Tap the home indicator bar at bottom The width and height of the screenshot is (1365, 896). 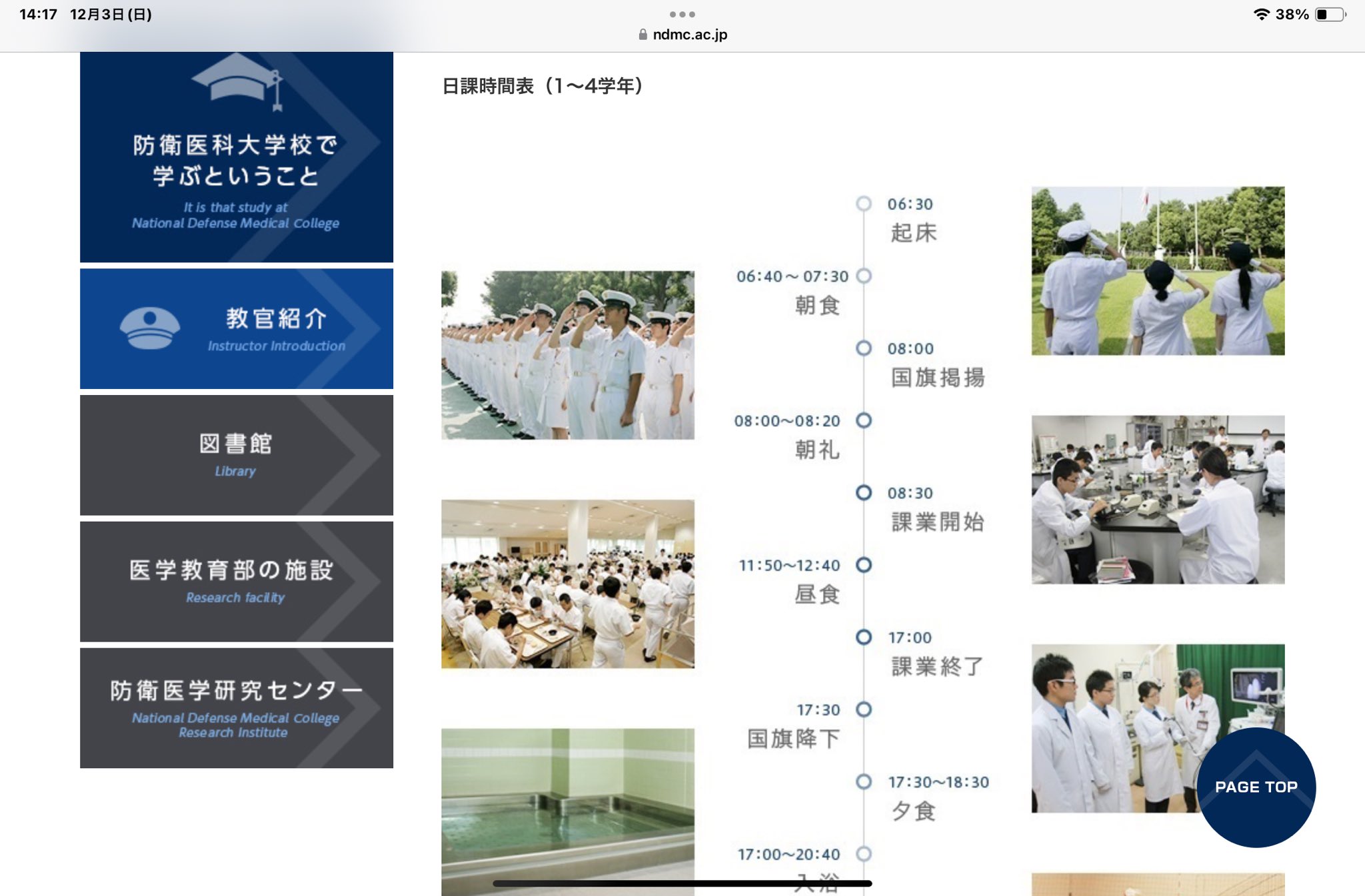point(682,883)
